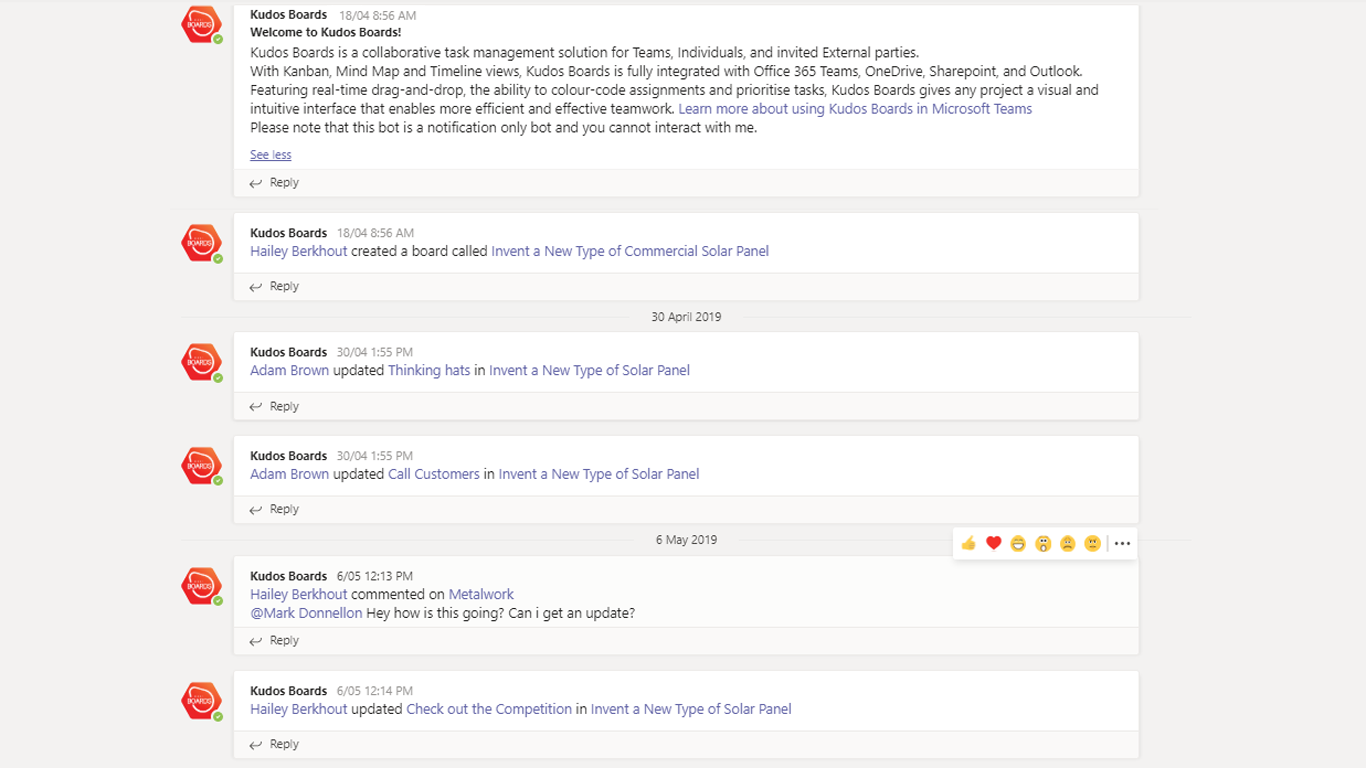Click the 6/05 12:14 PM timestamp

[375, 692]
